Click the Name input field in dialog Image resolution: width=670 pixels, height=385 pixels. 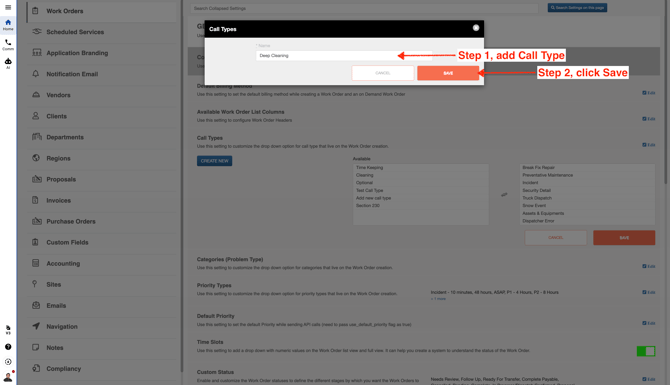[344, 56]
